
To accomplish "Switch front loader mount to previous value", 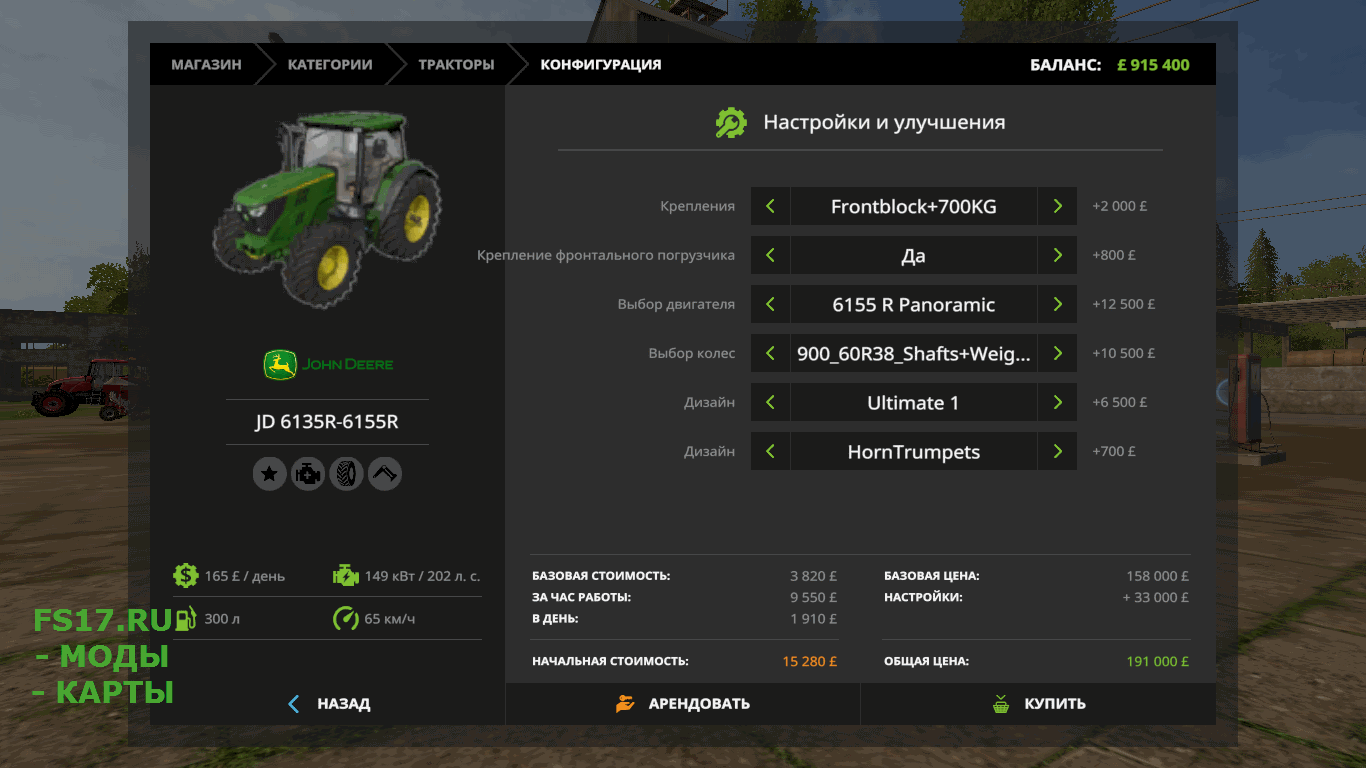I will [770, 255].
